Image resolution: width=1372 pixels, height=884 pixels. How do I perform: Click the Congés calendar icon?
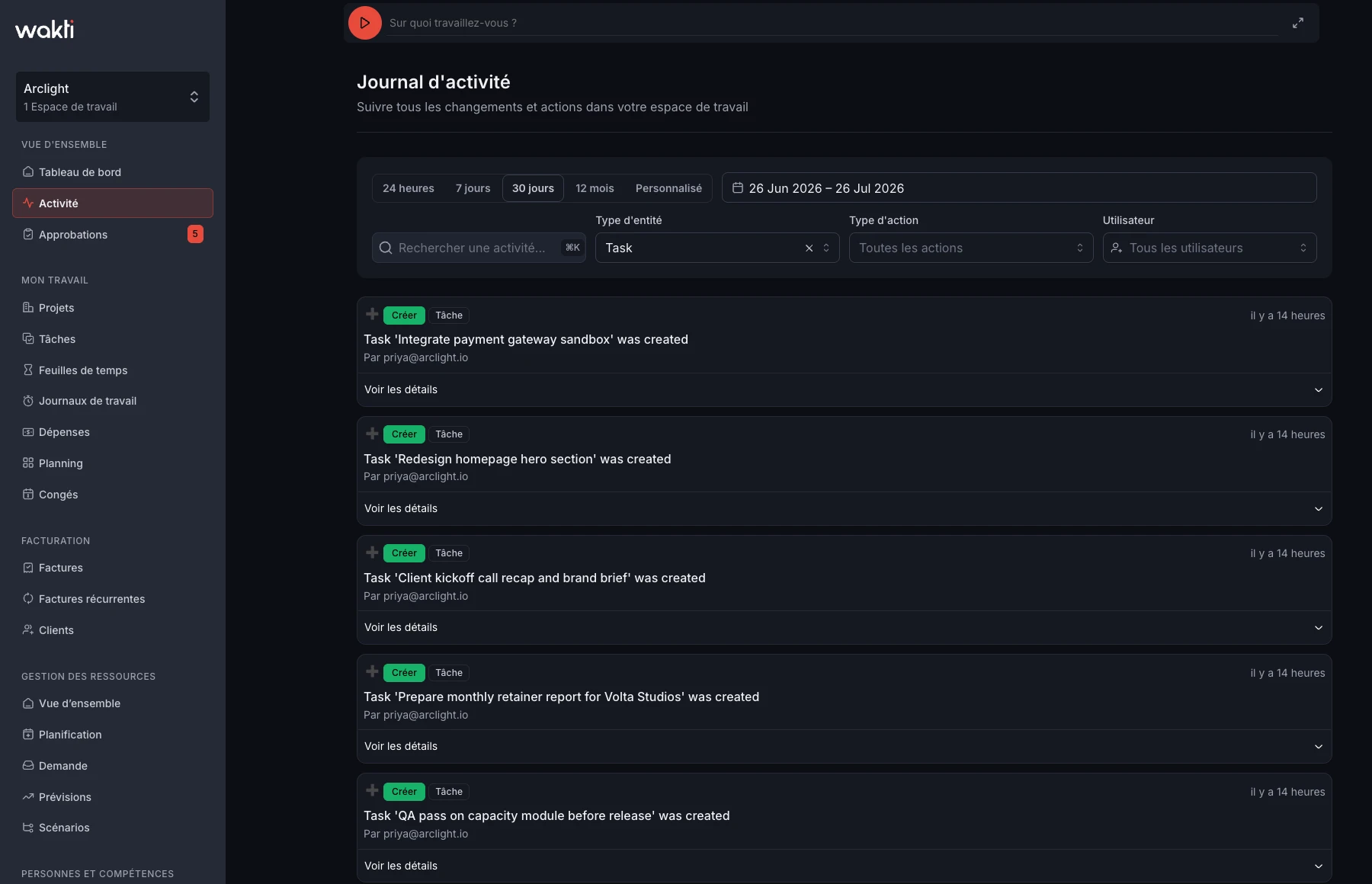click(28, 495)
